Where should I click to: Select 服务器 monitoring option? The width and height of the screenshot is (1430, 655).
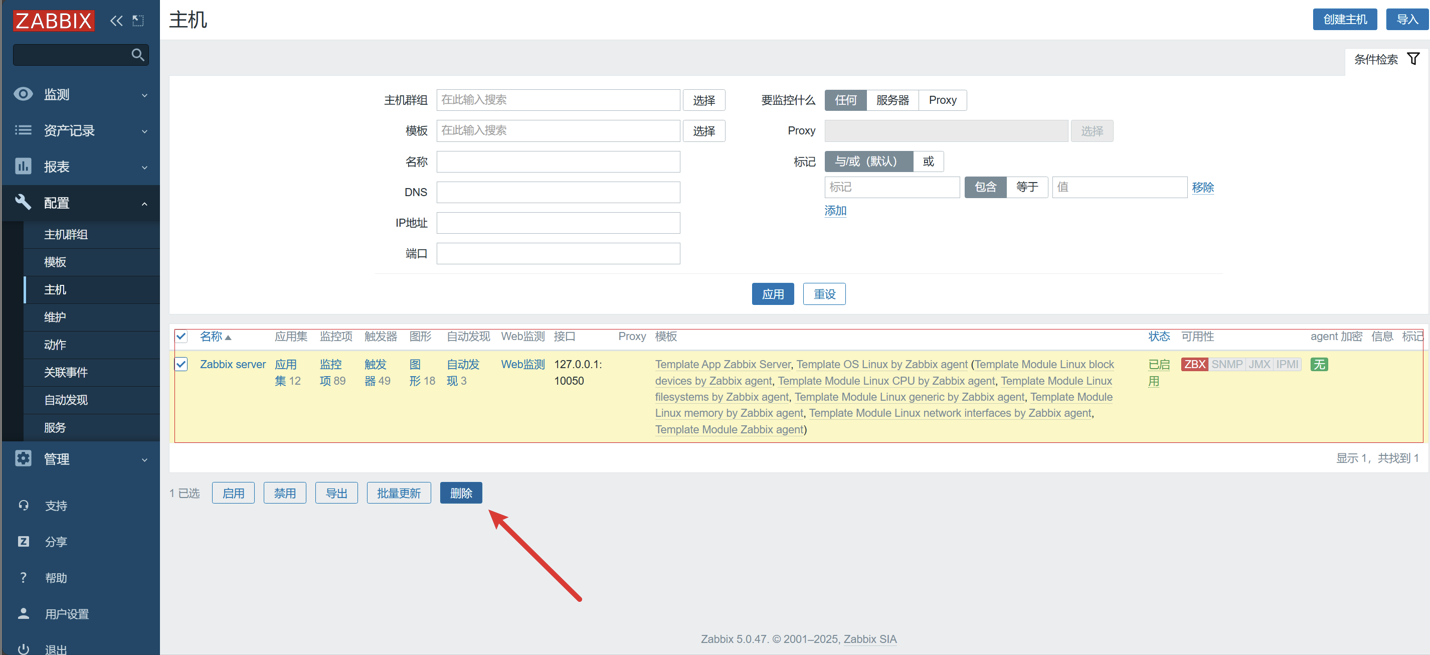coord(892,100)
